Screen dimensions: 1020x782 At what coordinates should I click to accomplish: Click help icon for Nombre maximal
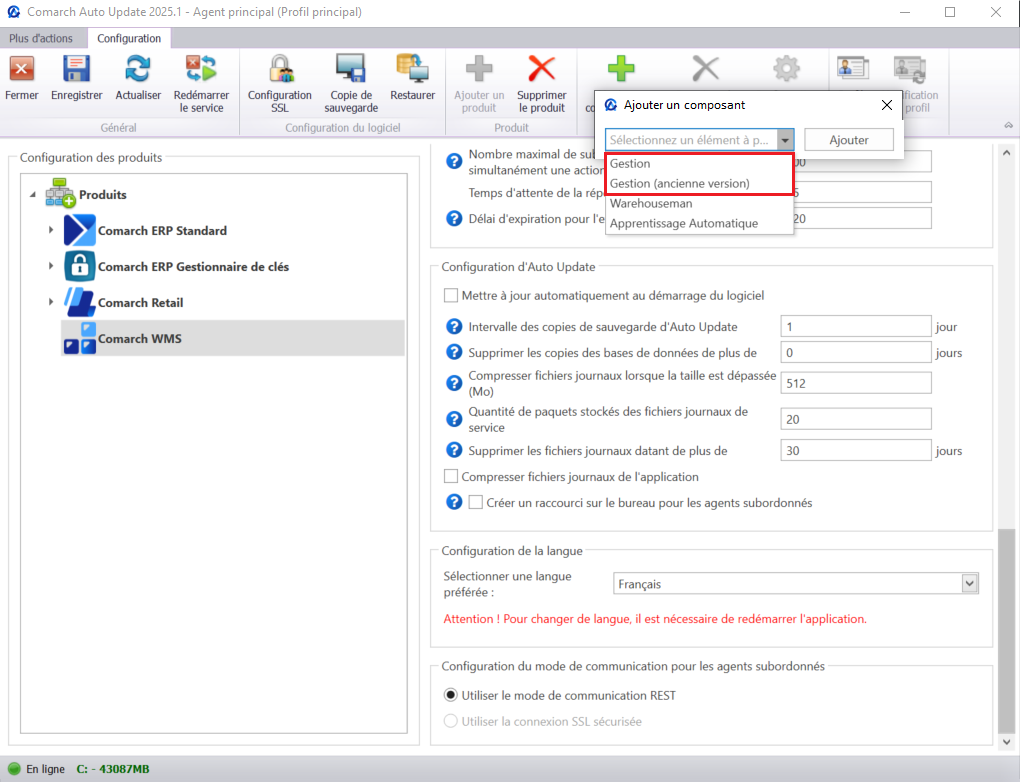[453, 161]
